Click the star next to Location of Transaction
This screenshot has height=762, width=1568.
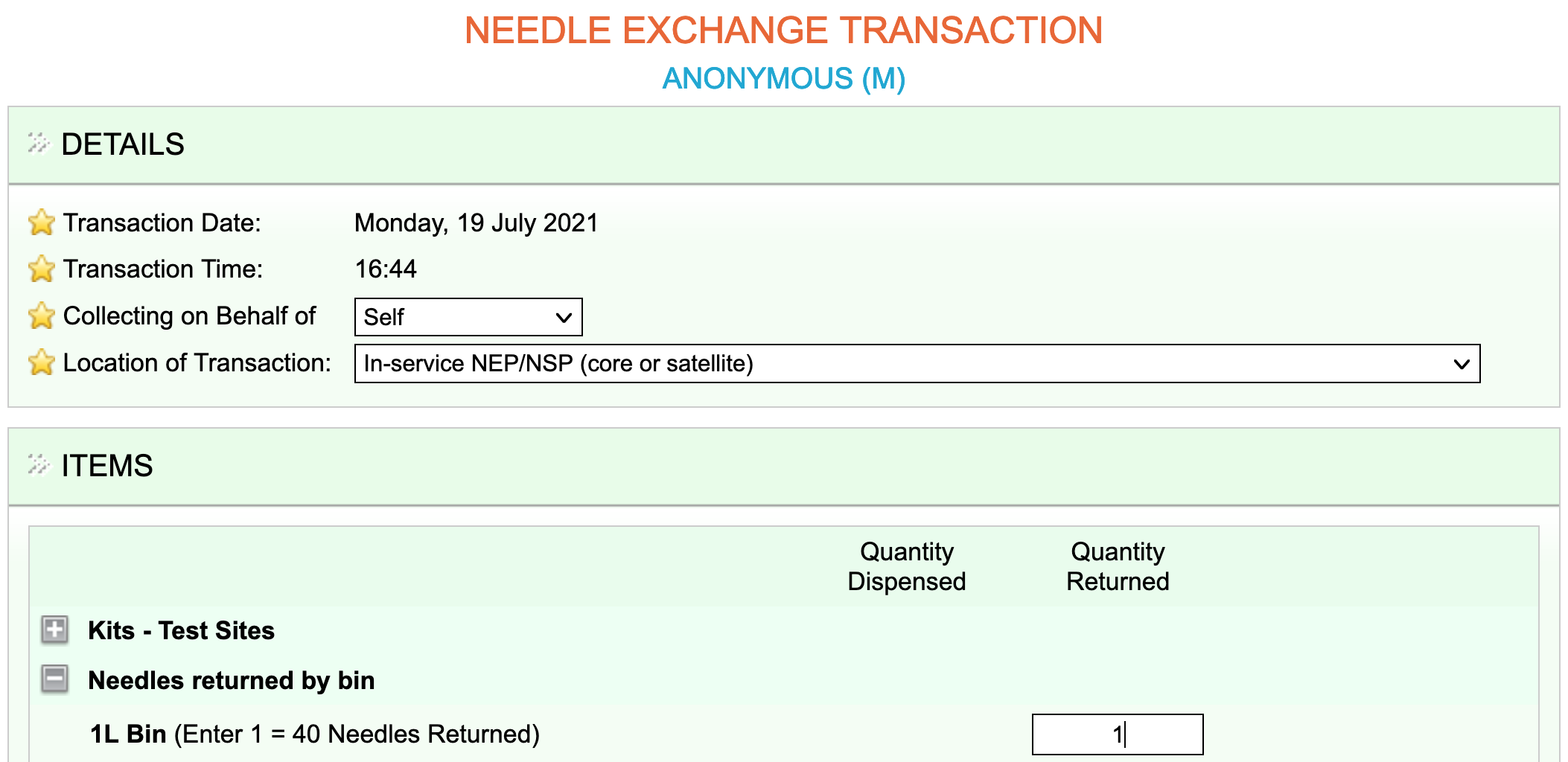click(x=42, y=362)
